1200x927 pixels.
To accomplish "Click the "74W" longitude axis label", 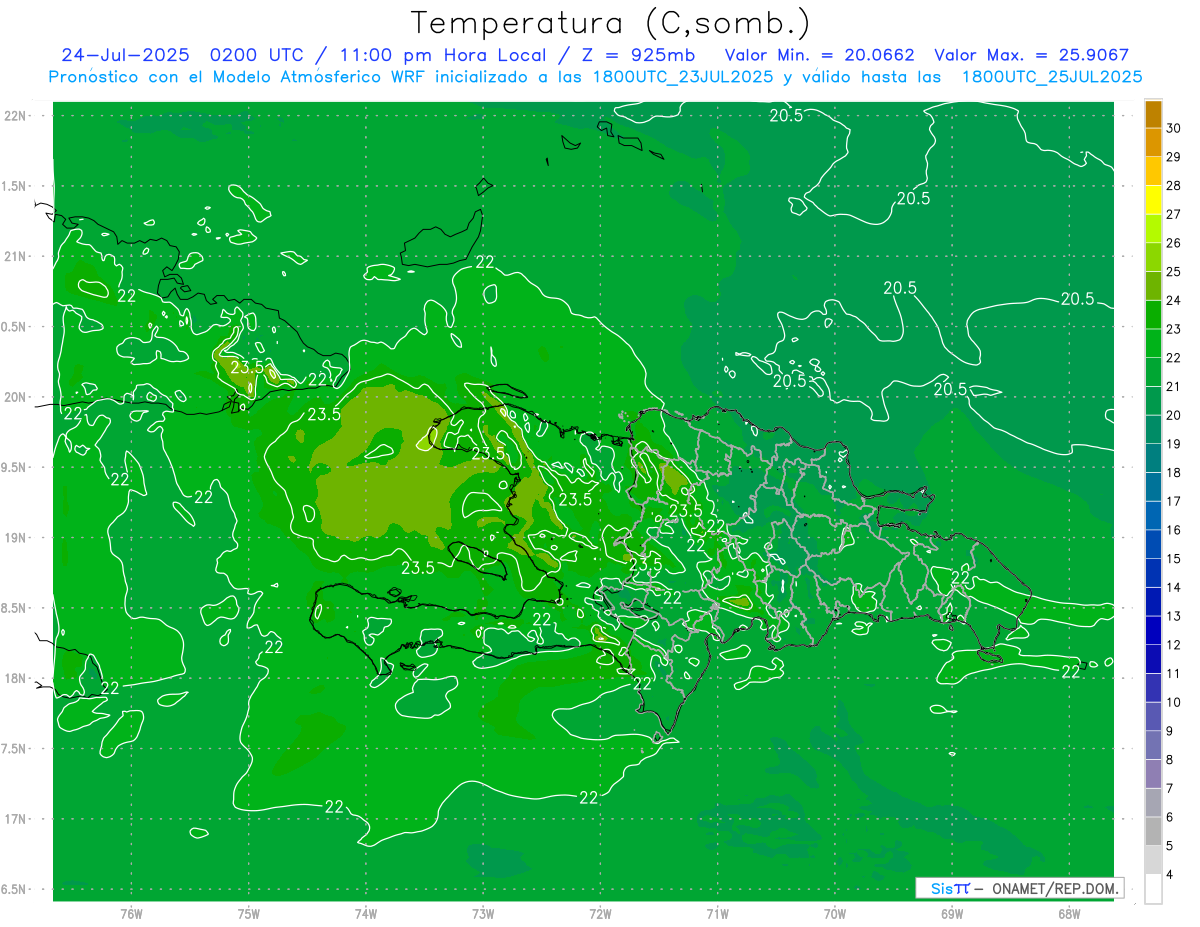I will [x=366, y=913].
